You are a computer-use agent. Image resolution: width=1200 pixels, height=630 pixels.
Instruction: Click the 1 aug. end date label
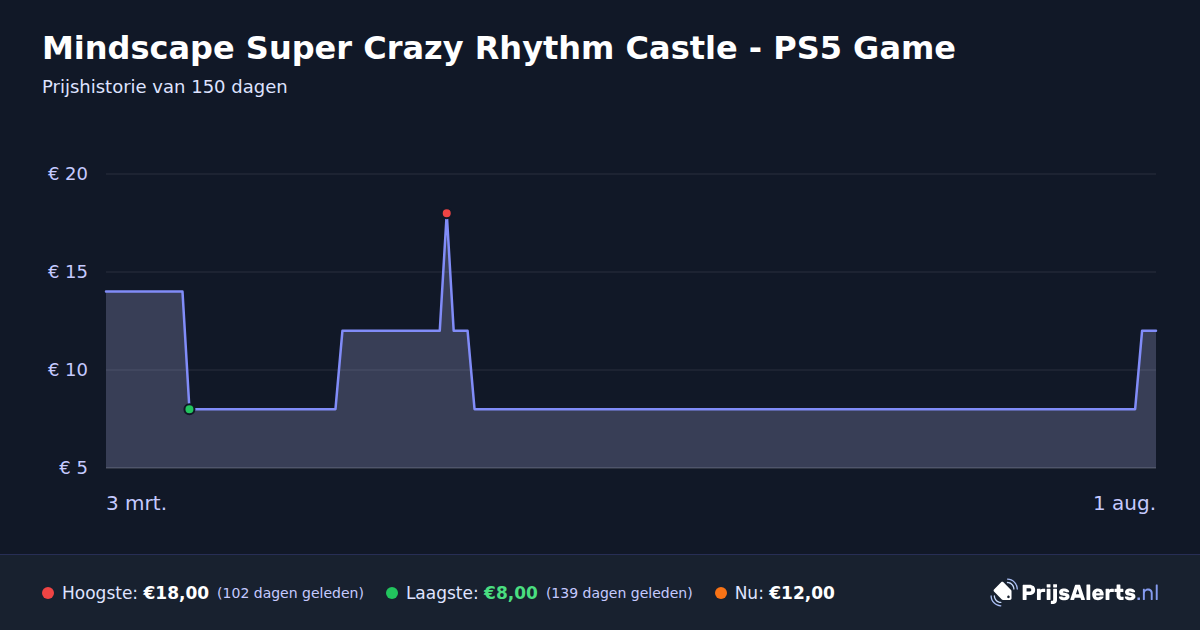tap(1124, 503)
